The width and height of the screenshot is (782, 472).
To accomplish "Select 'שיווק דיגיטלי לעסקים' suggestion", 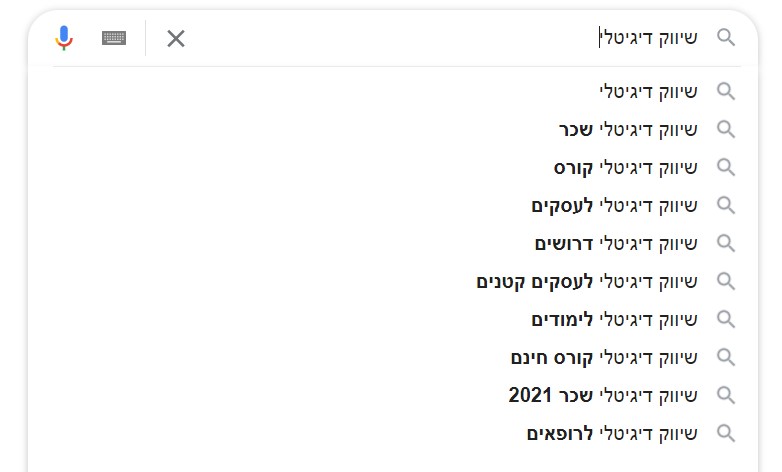I will pos(614,205).
